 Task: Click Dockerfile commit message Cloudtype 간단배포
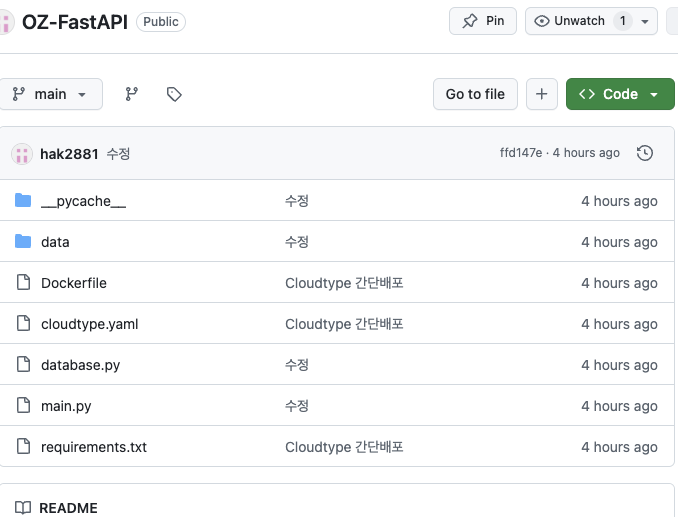(x=344, y=283)
